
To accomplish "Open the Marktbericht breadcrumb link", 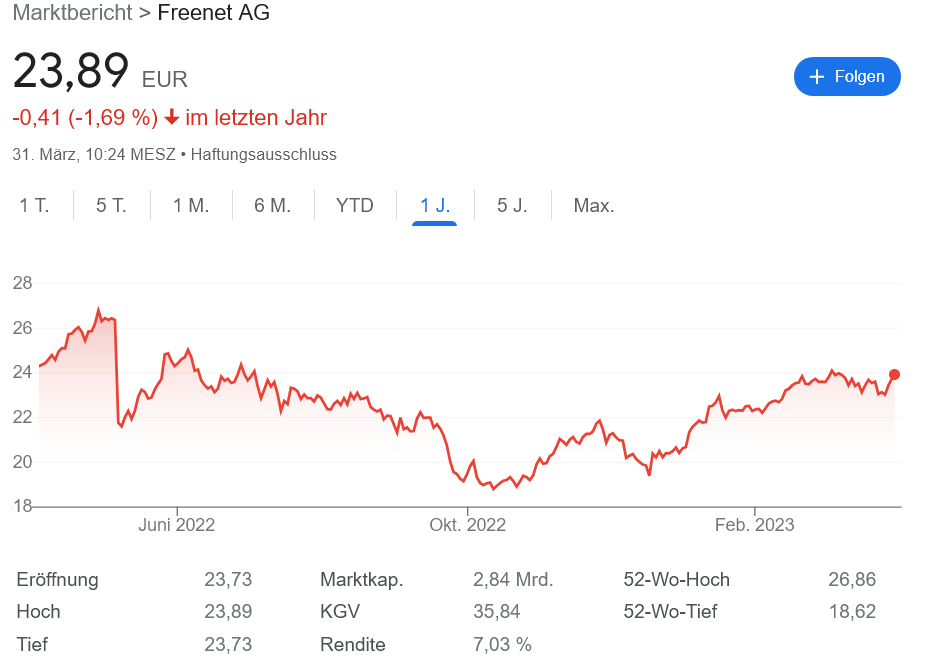I will click(x=72, y=13).
